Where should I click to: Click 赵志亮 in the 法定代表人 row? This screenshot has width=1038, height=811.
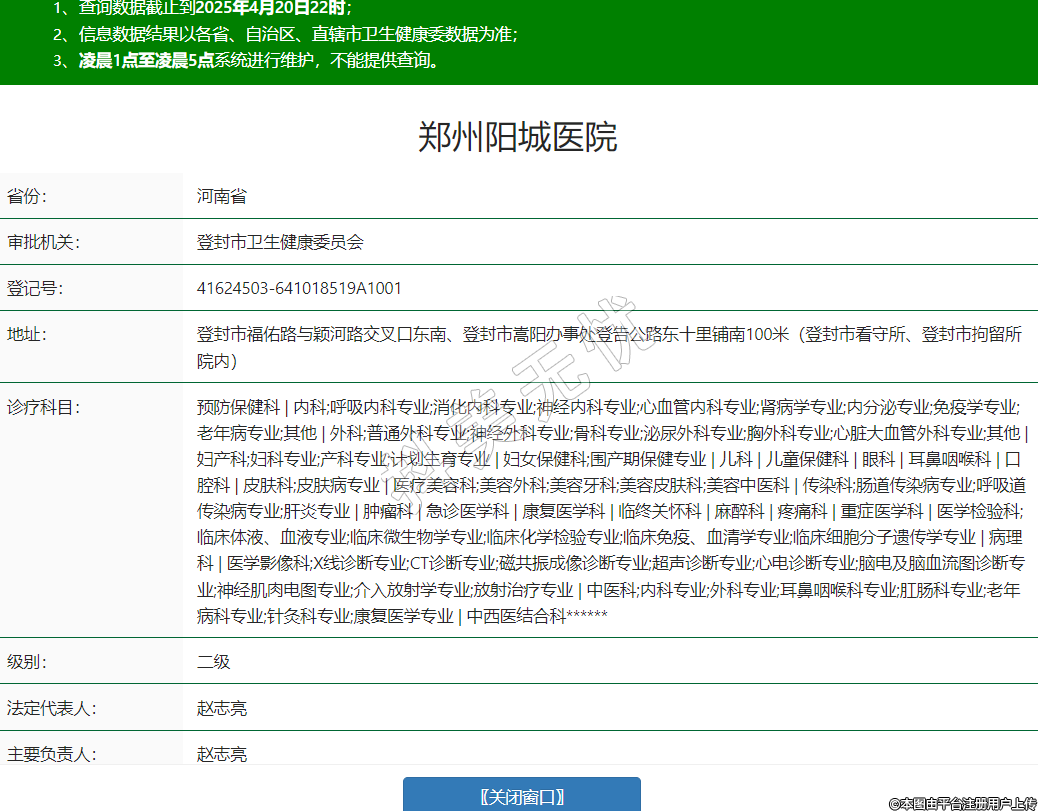tap(221, 708)
